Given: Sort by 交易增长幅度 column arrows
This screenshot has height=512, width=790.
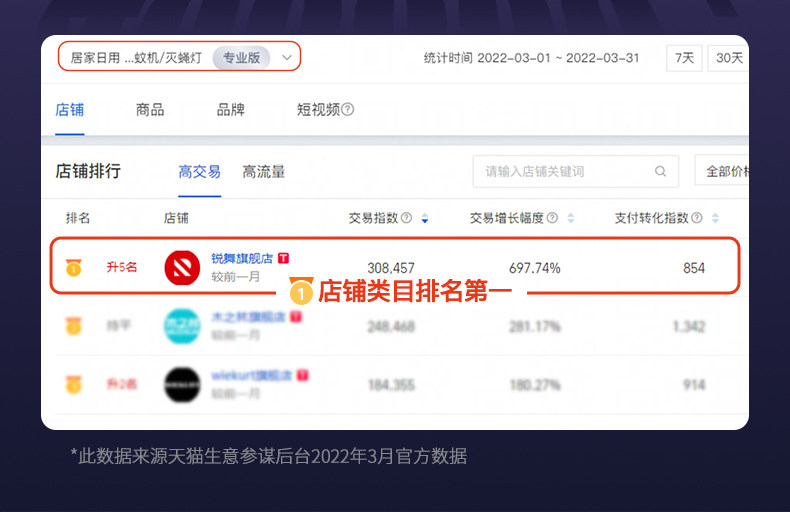Looking at the screenshot, I should [571, 218].
